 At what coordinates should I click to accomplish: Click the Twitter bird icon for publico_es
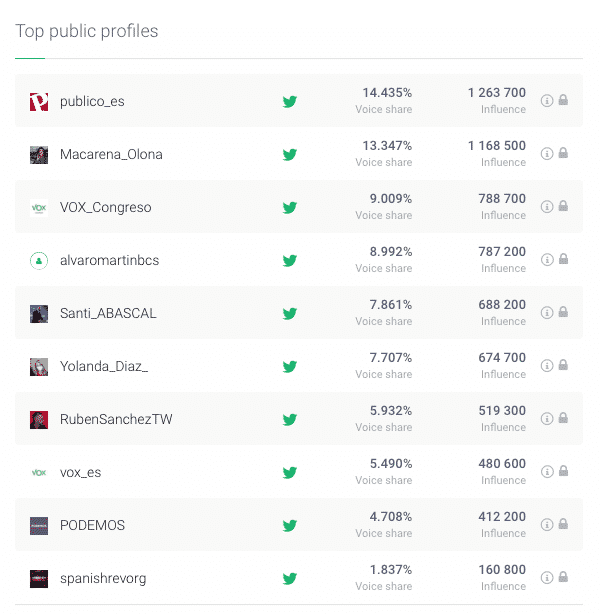click(289, 101)
